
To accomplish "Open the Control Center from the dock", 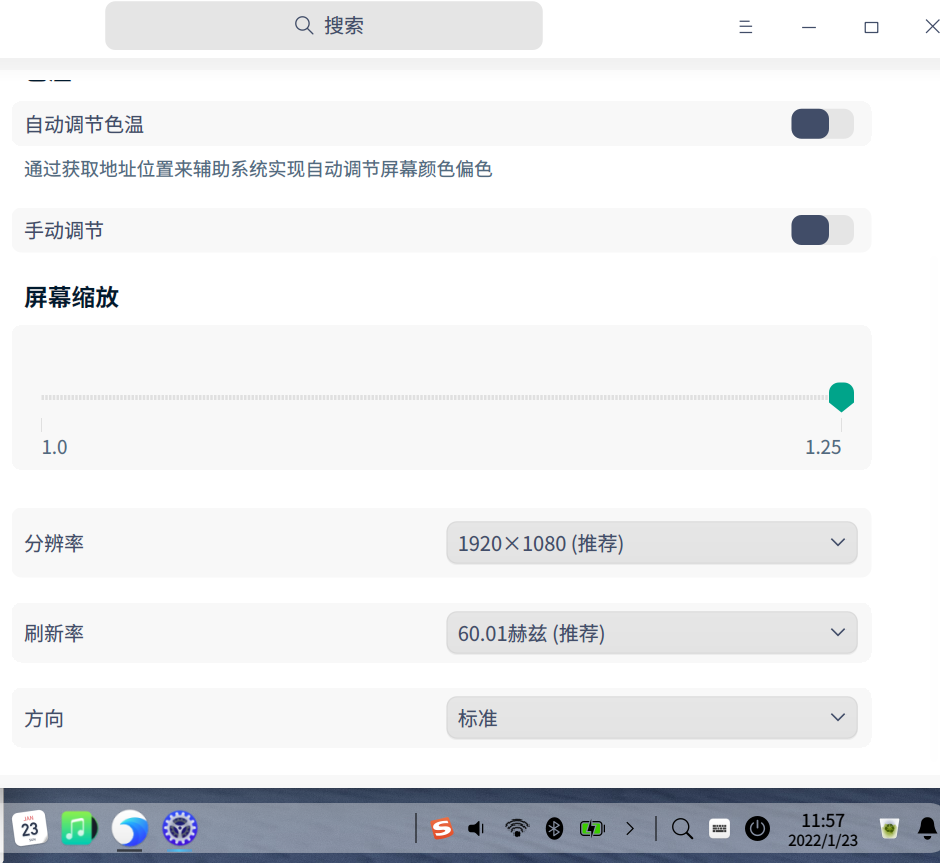I will point(179,829).
